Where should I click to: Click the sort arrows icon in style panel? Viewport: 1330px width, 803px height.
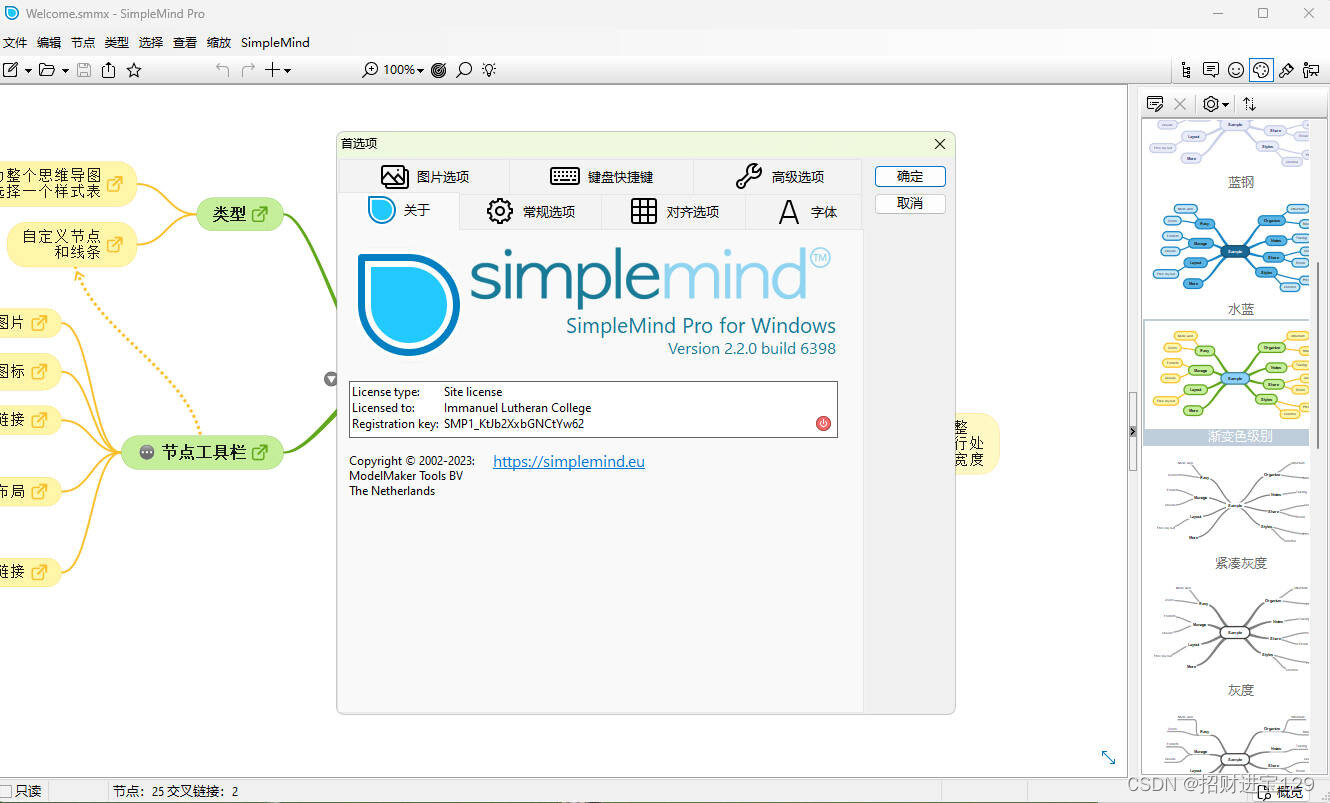click(x=1249, y=104)
